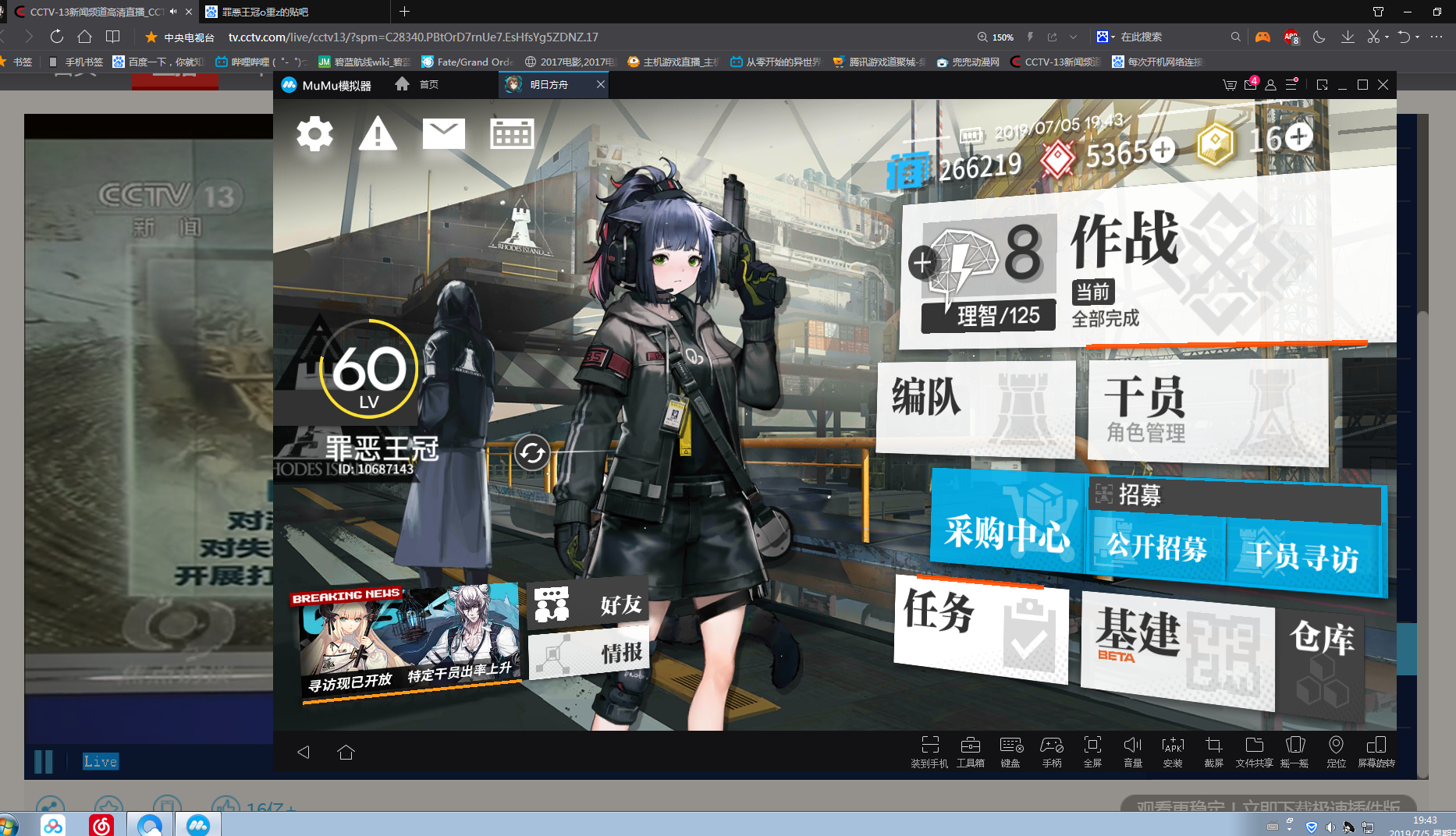
Task: Switch assistant with the circular refresh icon
Action: coord(533,452)
